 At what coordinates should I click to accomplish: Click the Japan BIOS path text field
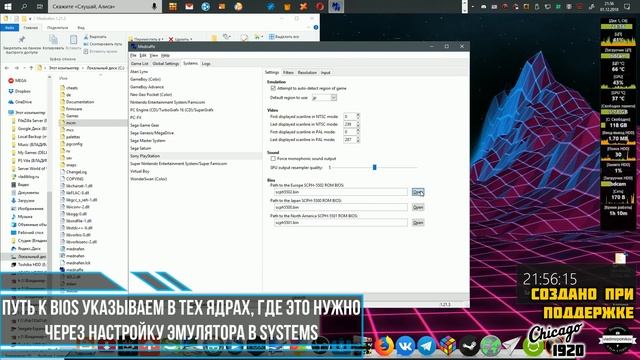[340, 207]
